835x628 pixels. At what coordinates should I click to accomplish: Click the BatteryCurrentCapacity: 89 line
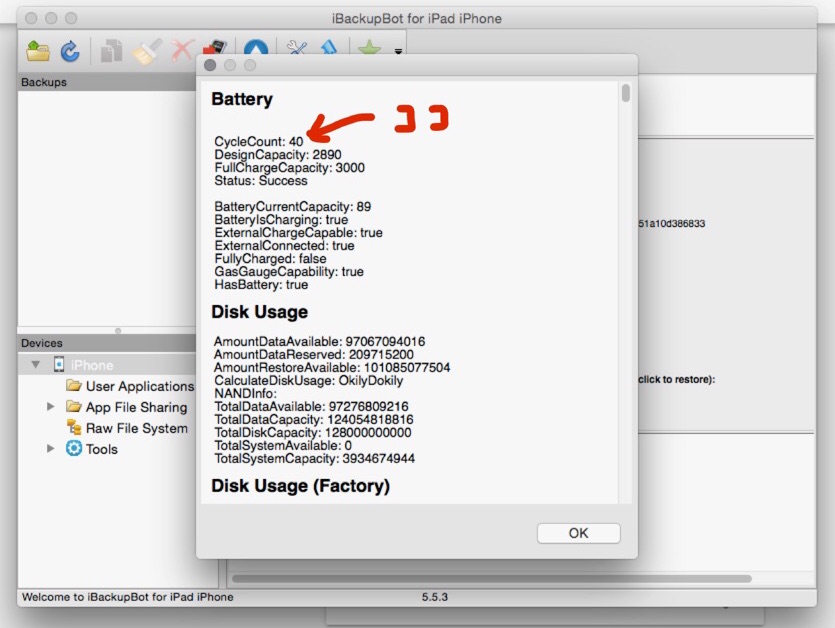click(293, 207)
